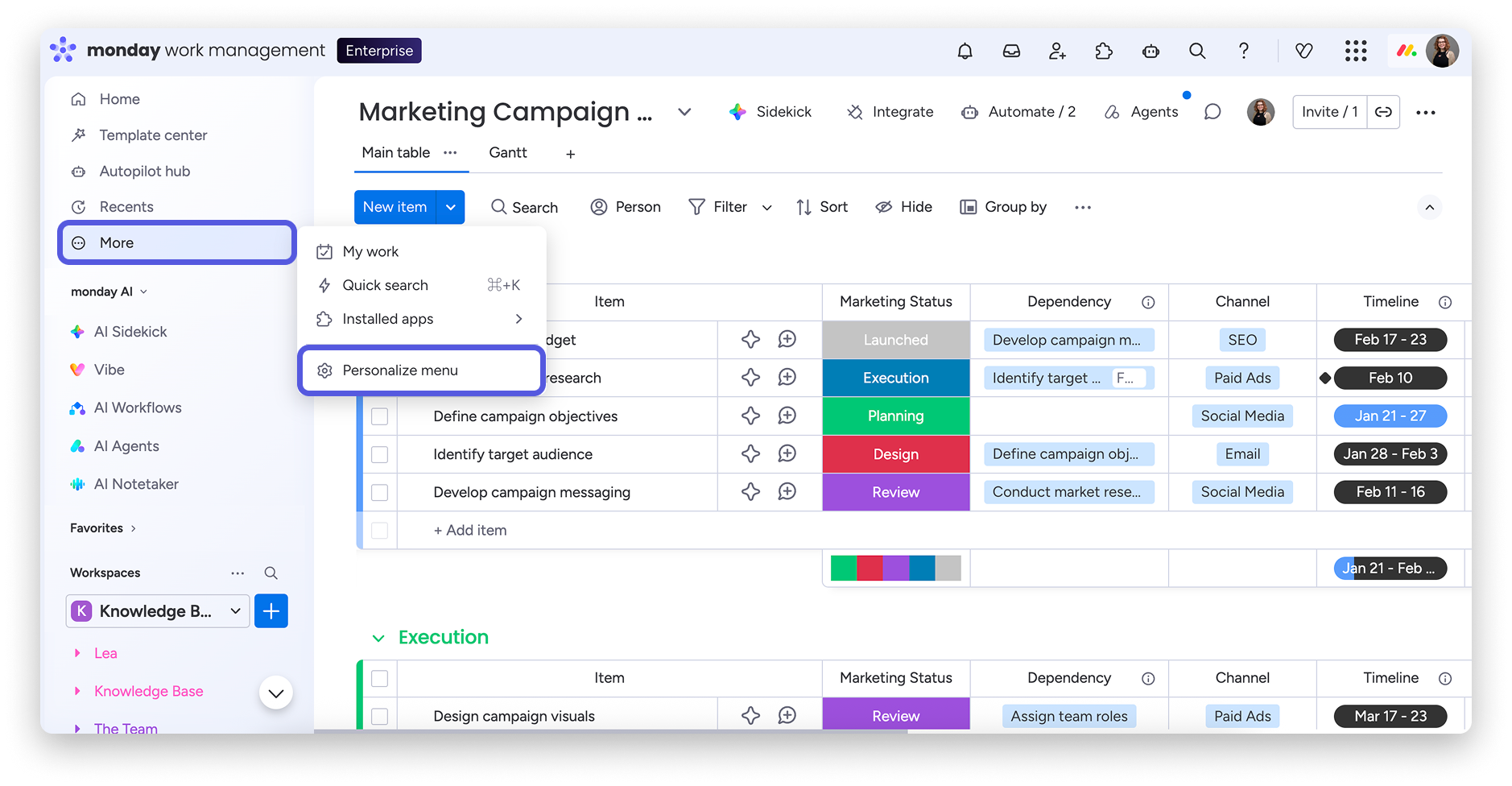Click the Dependency column info icon in first group
This screenshot has height=786, width=1512.
(1148, 302)
